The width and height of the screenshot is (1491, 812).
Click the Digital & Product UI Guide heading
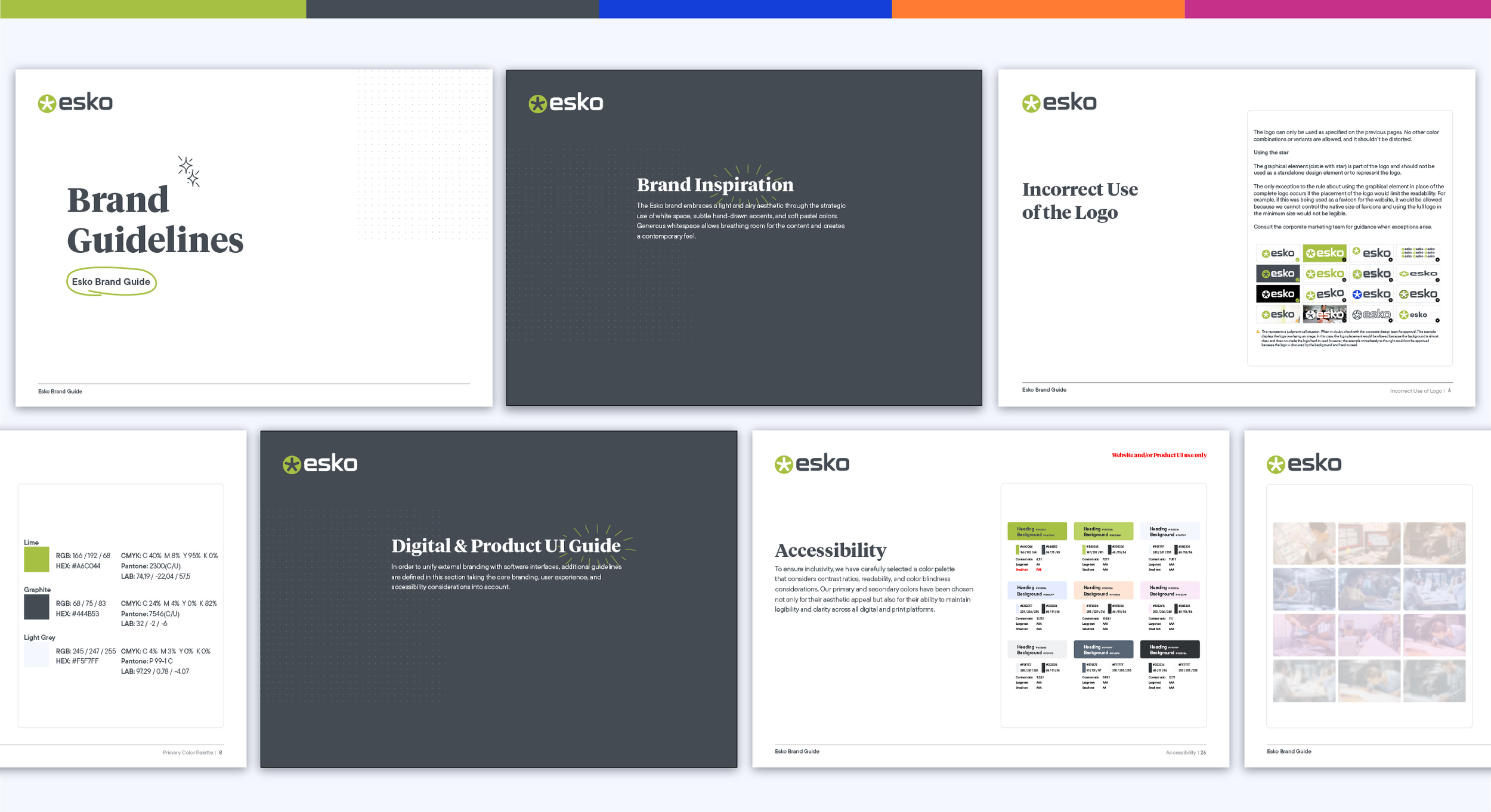(x=506, y=546)
